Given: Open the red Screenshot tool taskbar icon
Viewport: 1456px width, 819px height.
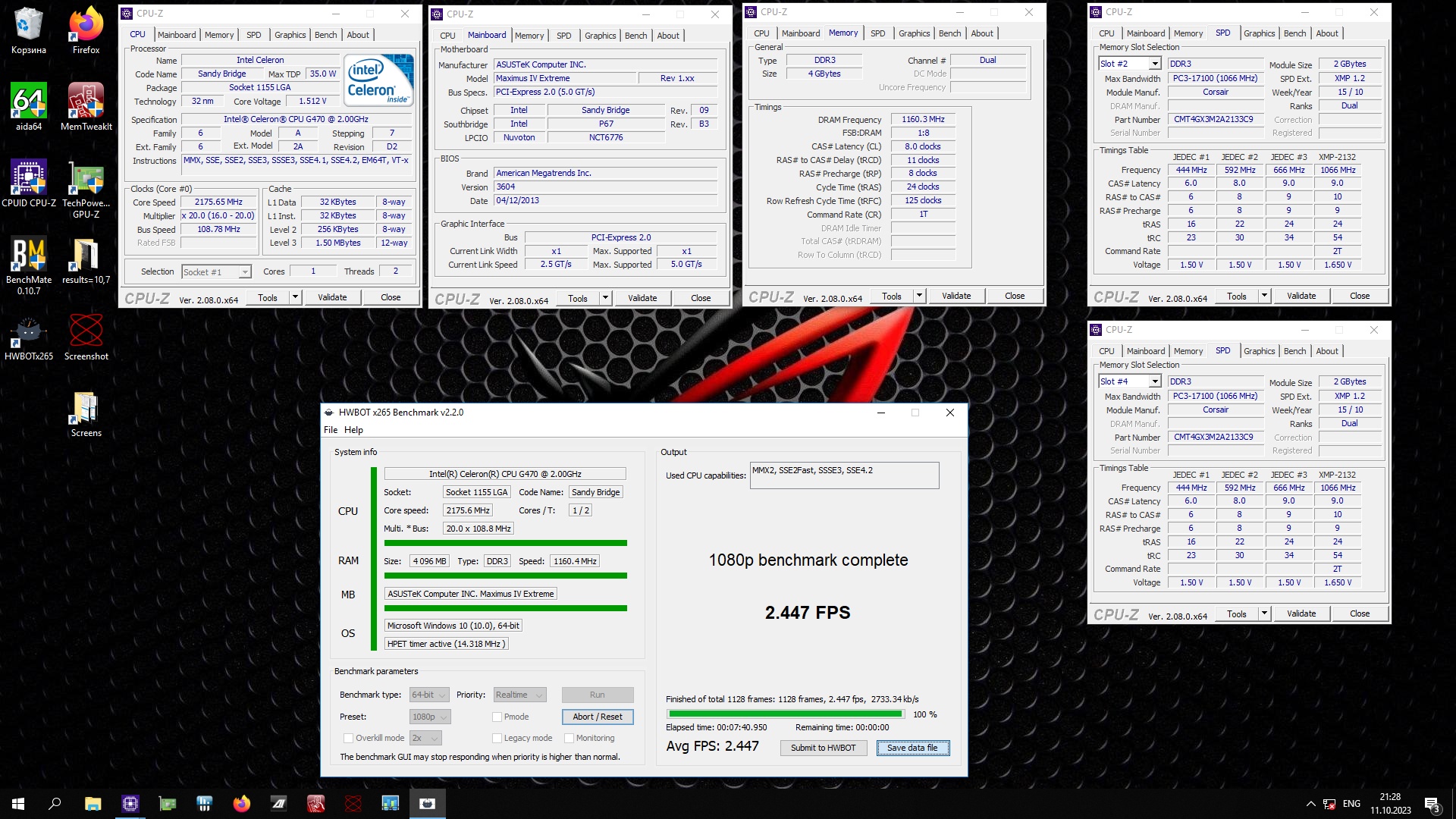Looking at the screenshot, I should tap(353, 804).
